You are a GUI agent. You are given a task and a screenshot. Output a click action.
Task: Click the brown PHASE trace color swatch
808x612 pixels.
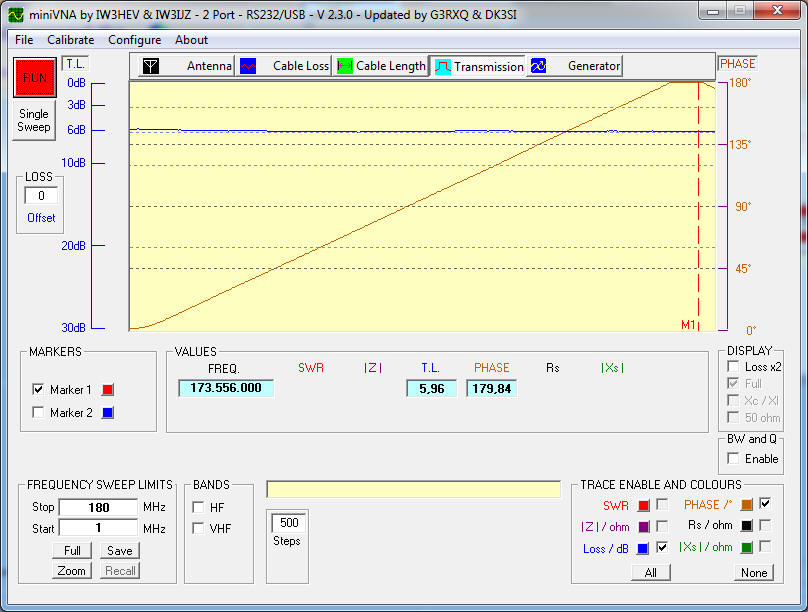tap(747, 505)
